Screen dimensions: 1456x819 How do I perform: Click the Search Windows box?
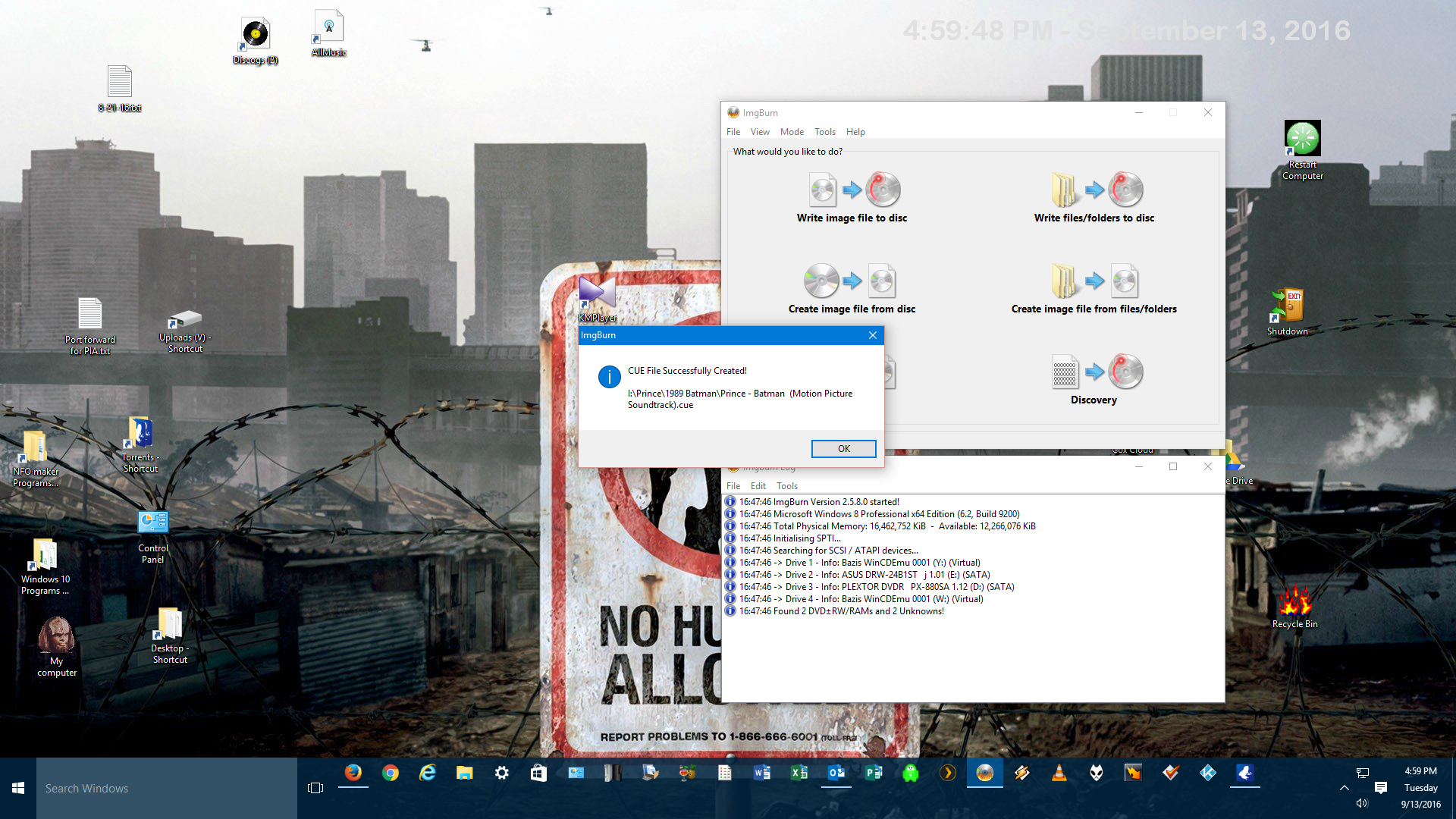coord(167,788)
